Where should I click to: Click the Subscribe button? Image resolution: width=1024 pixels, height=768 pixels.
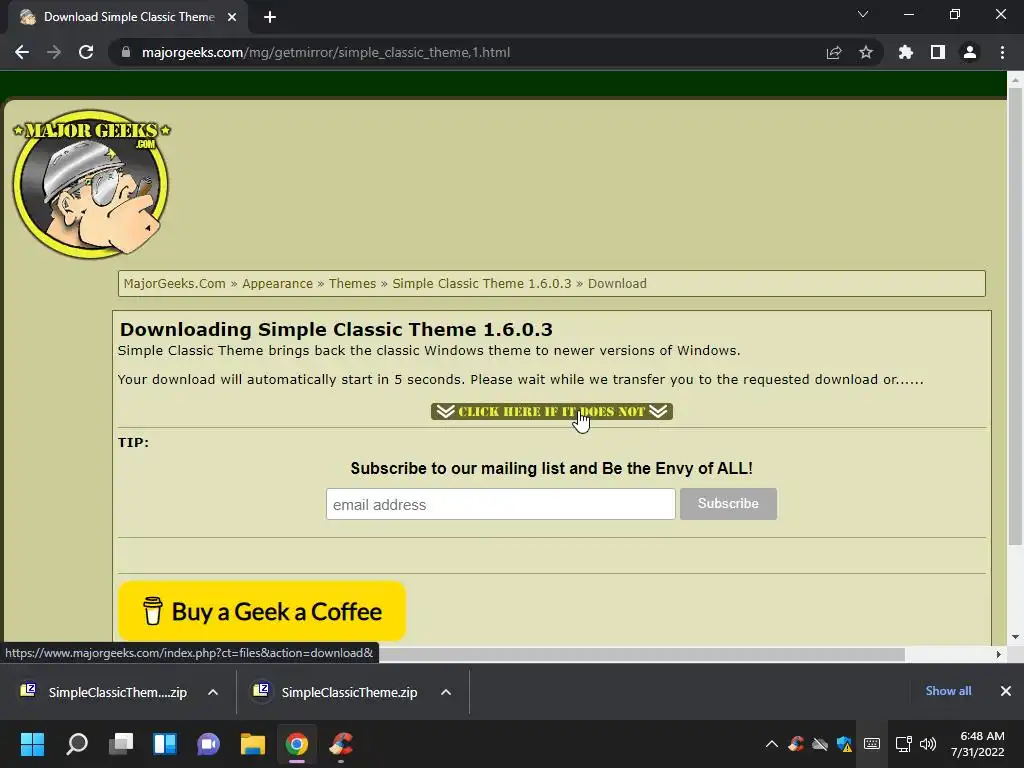point(728,504)
